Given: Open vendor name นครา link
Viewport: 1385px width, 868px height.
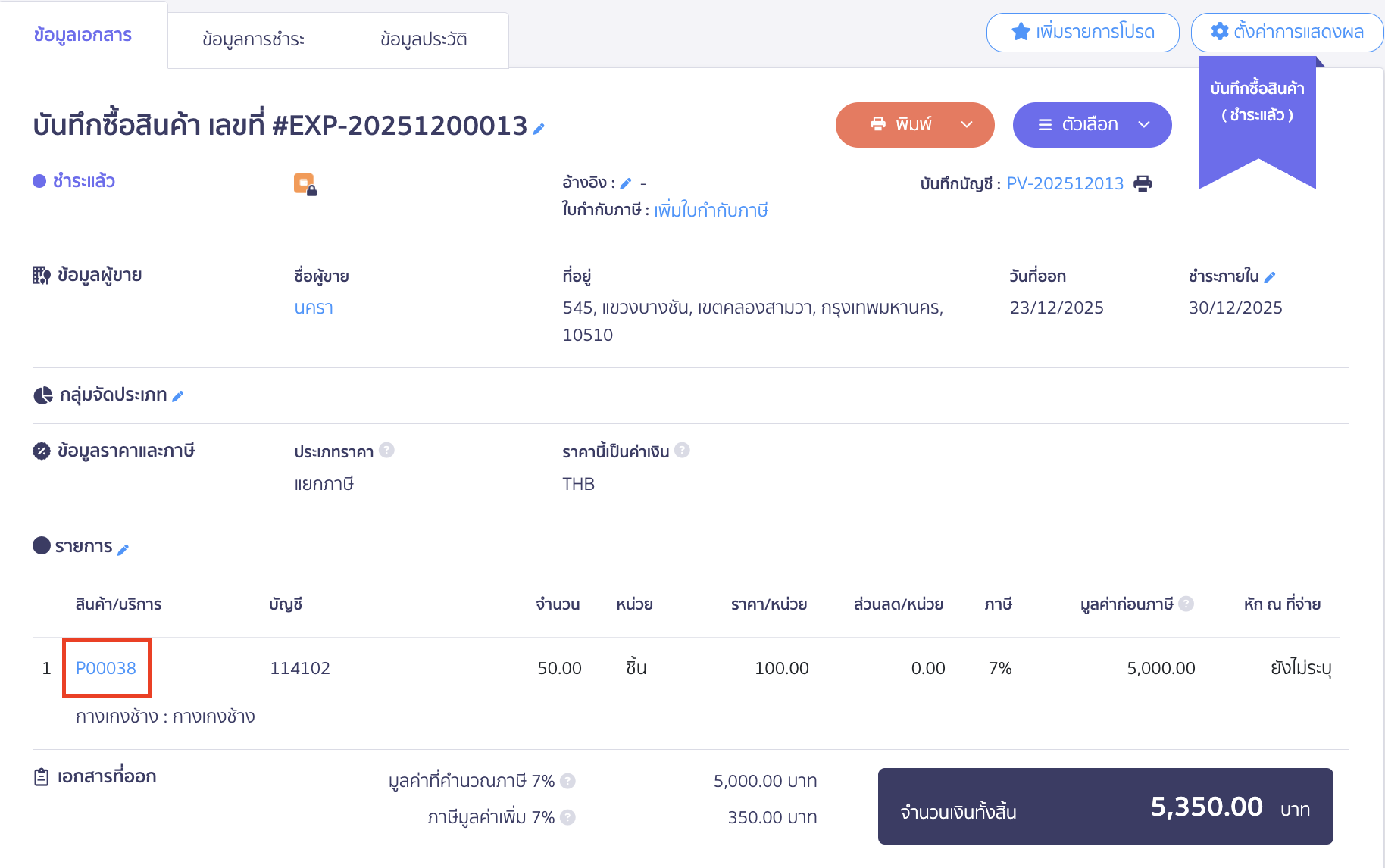Looking at the screenshot, I should click(x=314, y=308).
